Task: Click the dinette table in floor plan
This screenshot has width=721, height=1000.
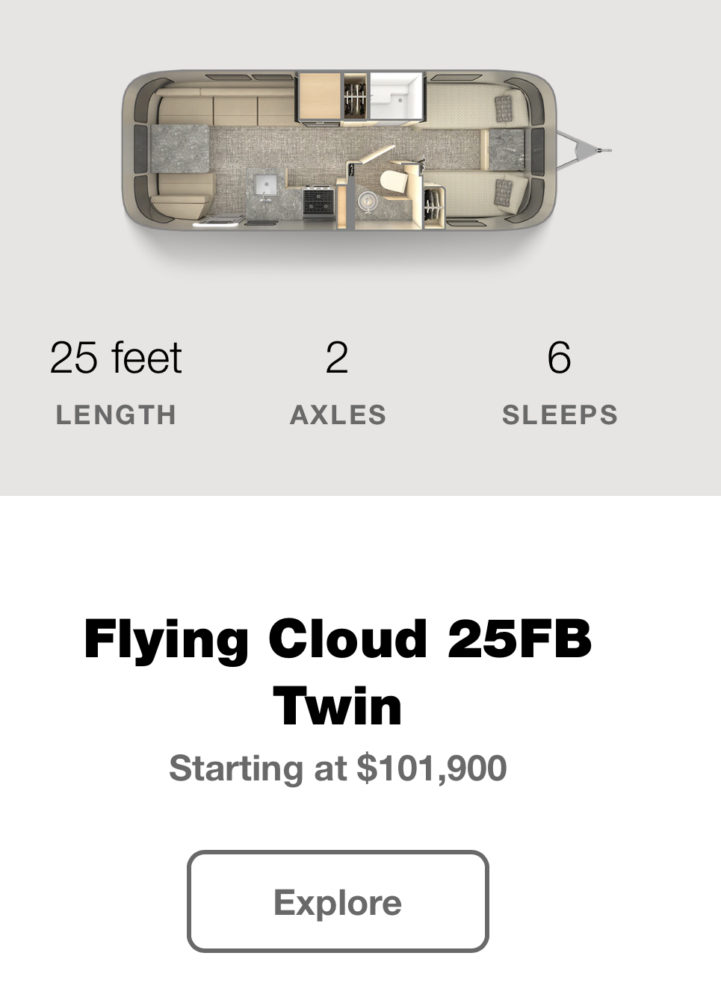Action: [x=180, y=149]
